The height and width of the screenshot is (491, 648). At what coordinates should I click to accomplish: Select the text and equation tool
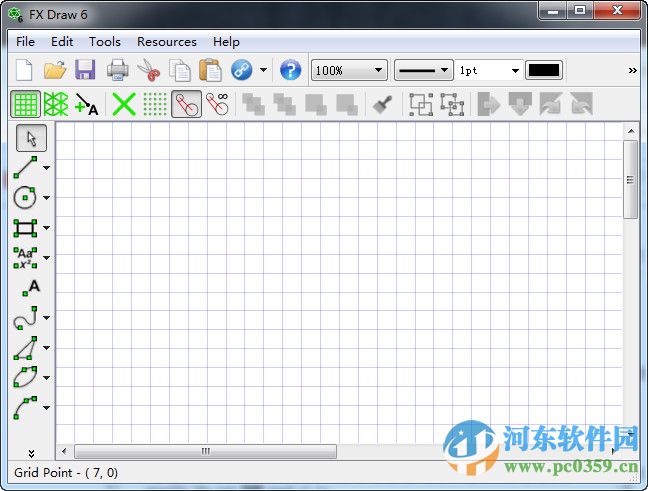point(25,258)
